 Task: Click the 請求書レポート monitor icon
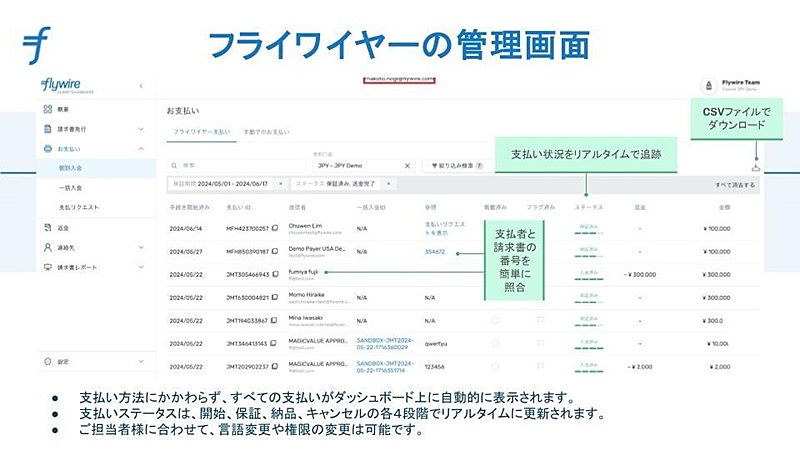[x=48, y=267]
